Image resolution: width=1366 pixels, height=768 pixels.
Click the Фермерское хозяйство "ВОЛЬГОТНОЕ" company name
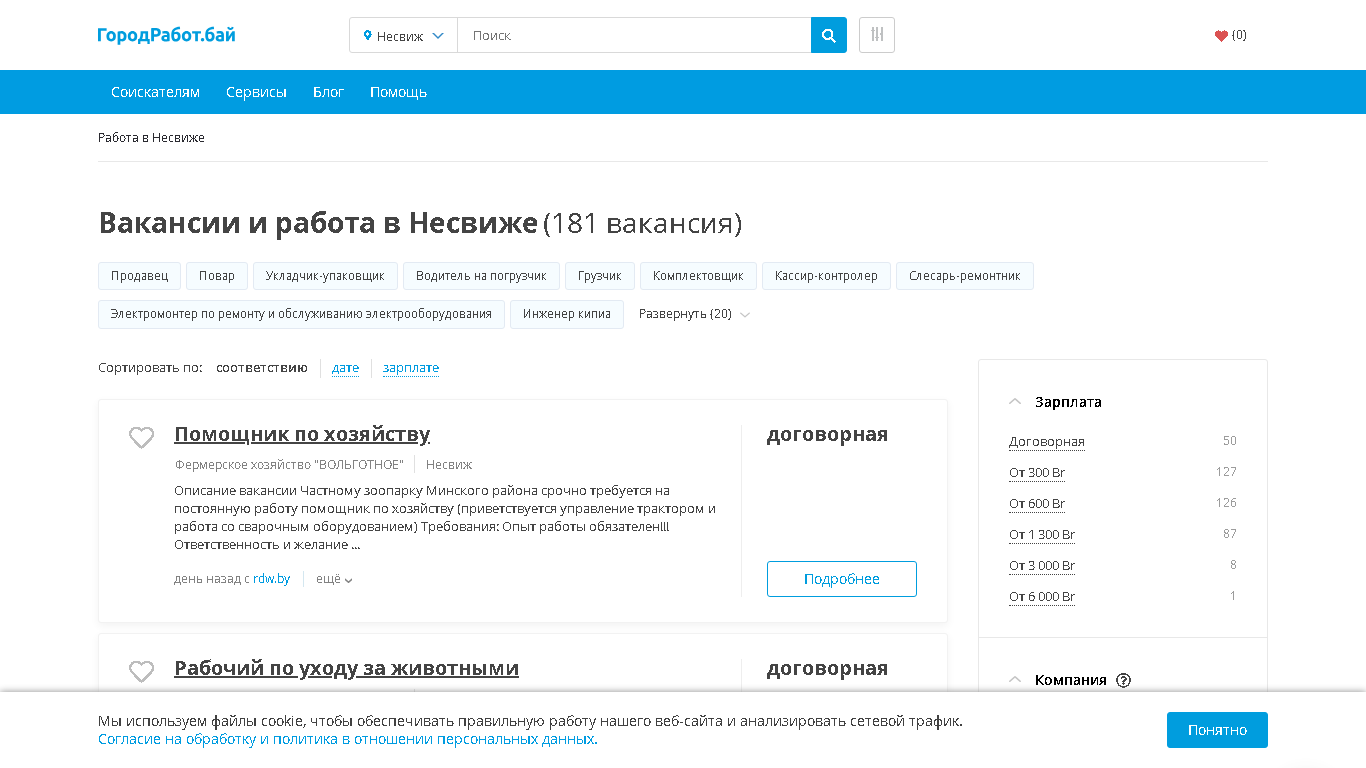click(x=289, y=465)
